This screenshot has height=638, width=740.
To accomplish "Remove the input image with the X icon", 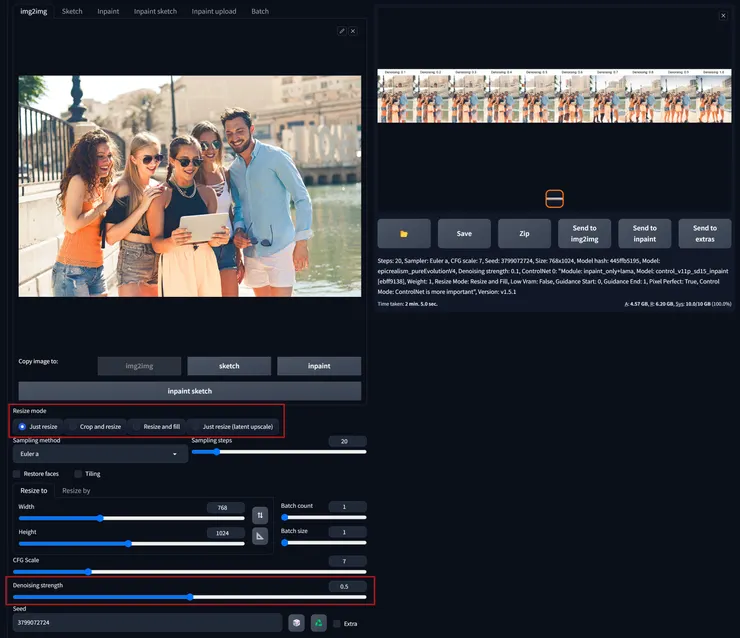I will point(353,31).
